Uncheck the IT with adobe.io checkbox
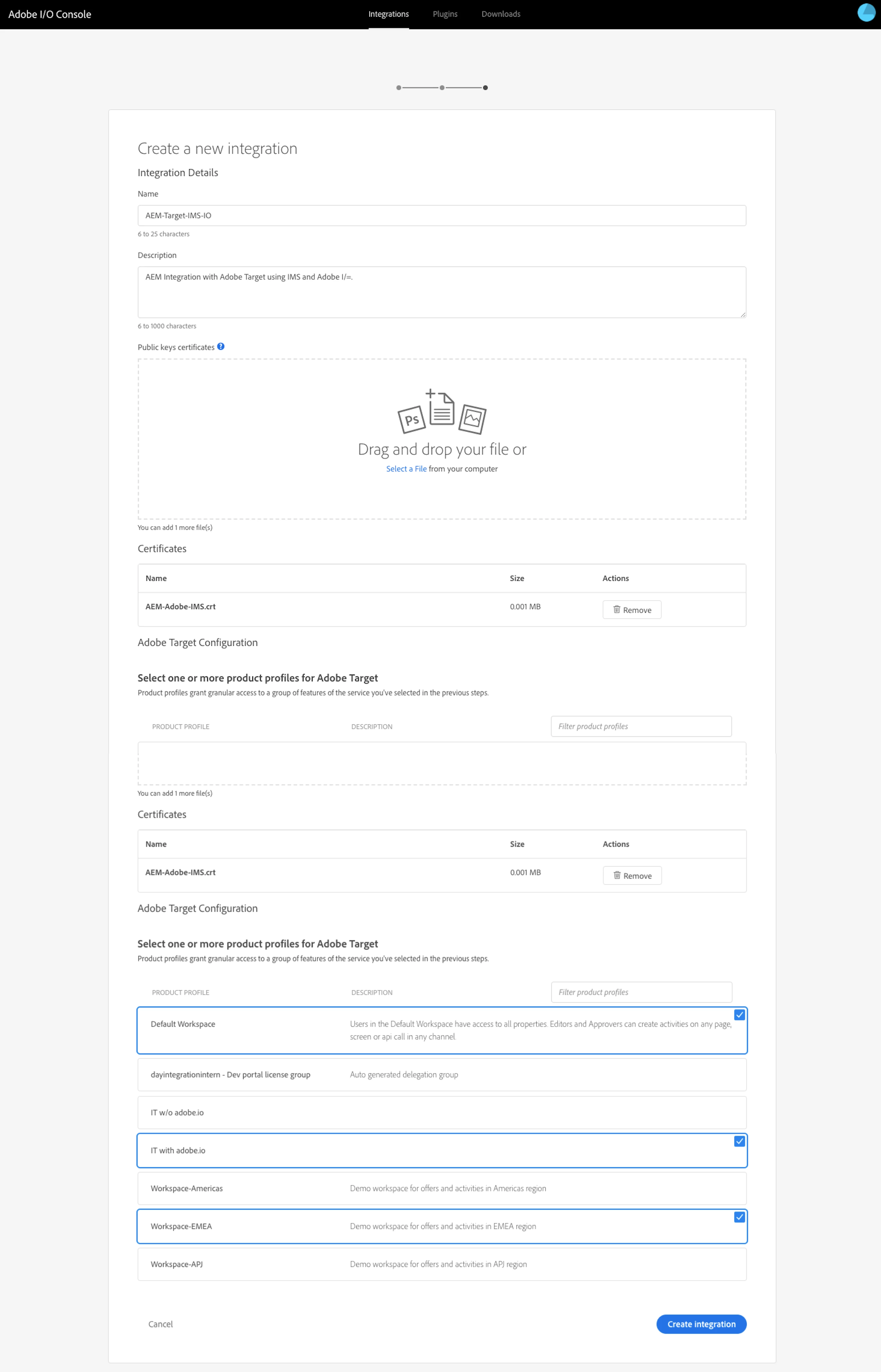 [x=739, y=1141]
